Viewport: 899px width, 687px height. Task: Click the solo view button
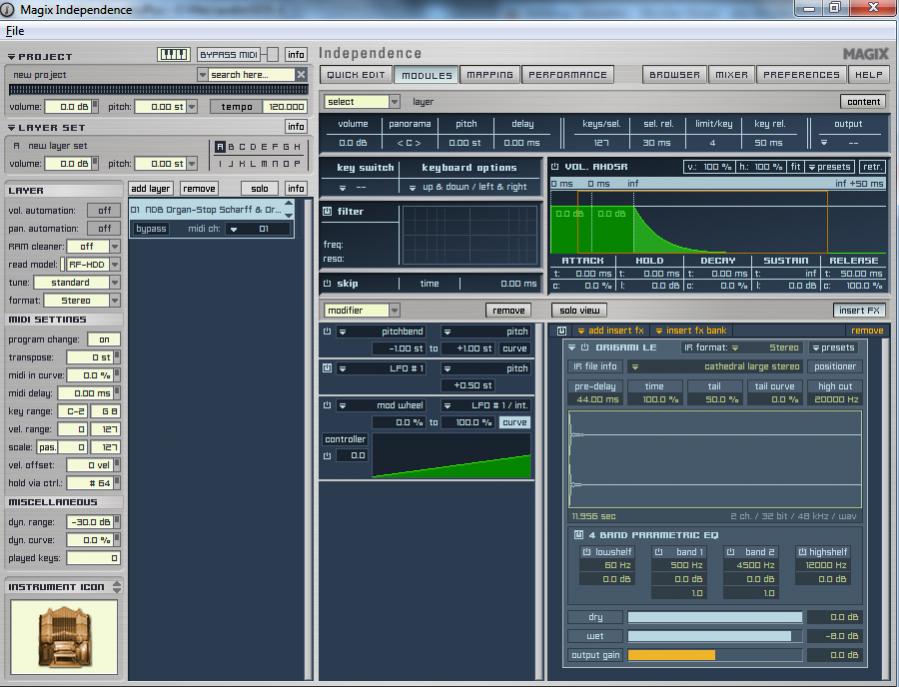tap(579, 310)
